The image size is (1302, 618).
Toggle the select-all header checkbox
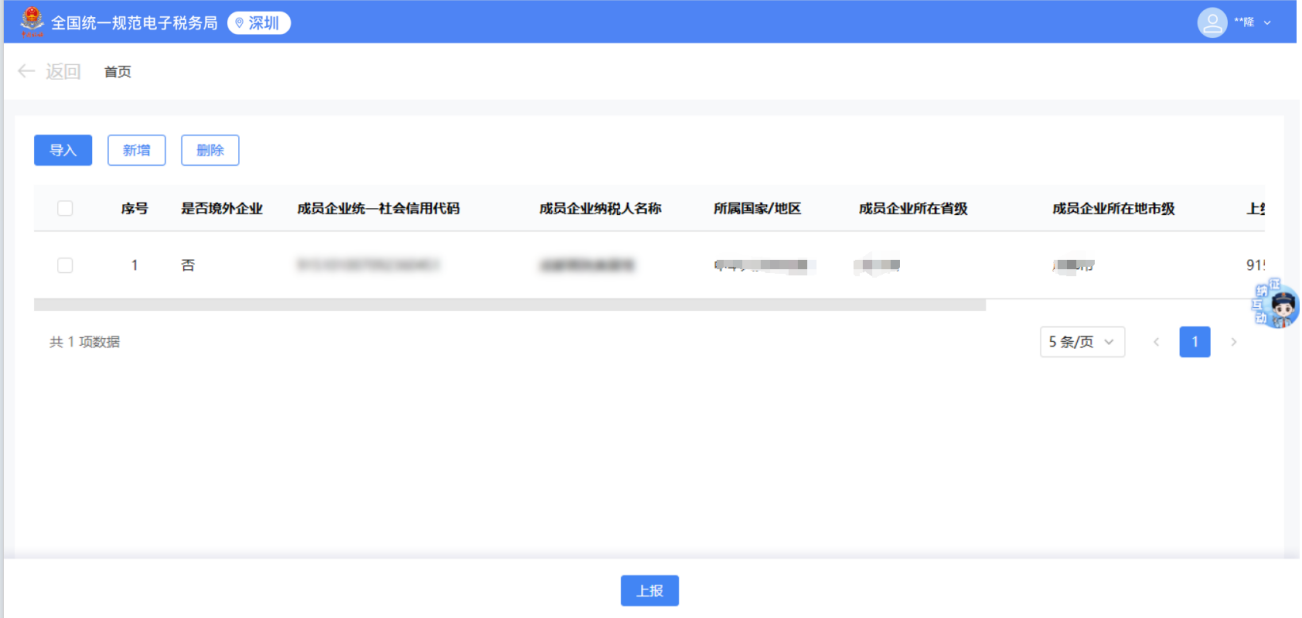click(x=65, y=208)
